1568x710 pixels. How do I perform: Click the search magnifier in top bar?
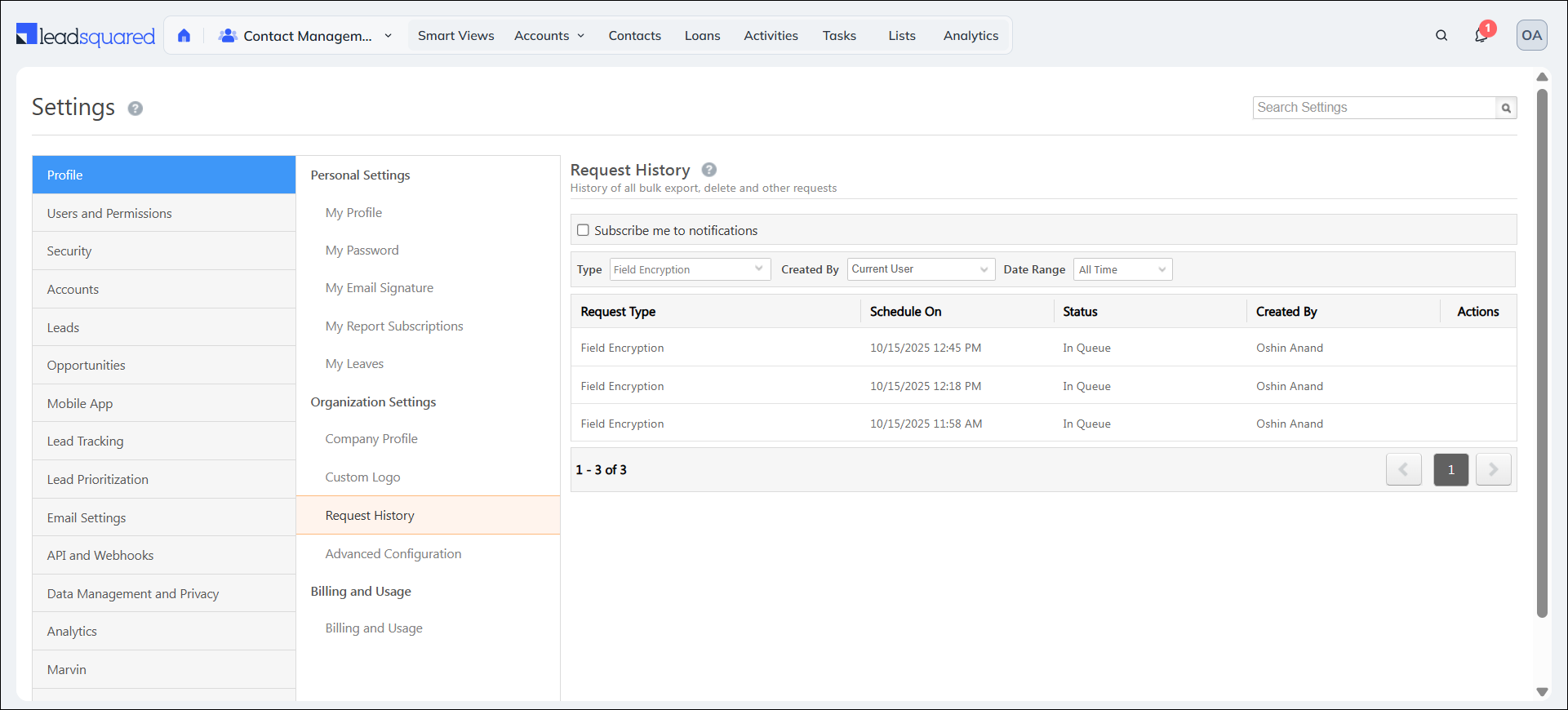click(x=1441, y=35)
